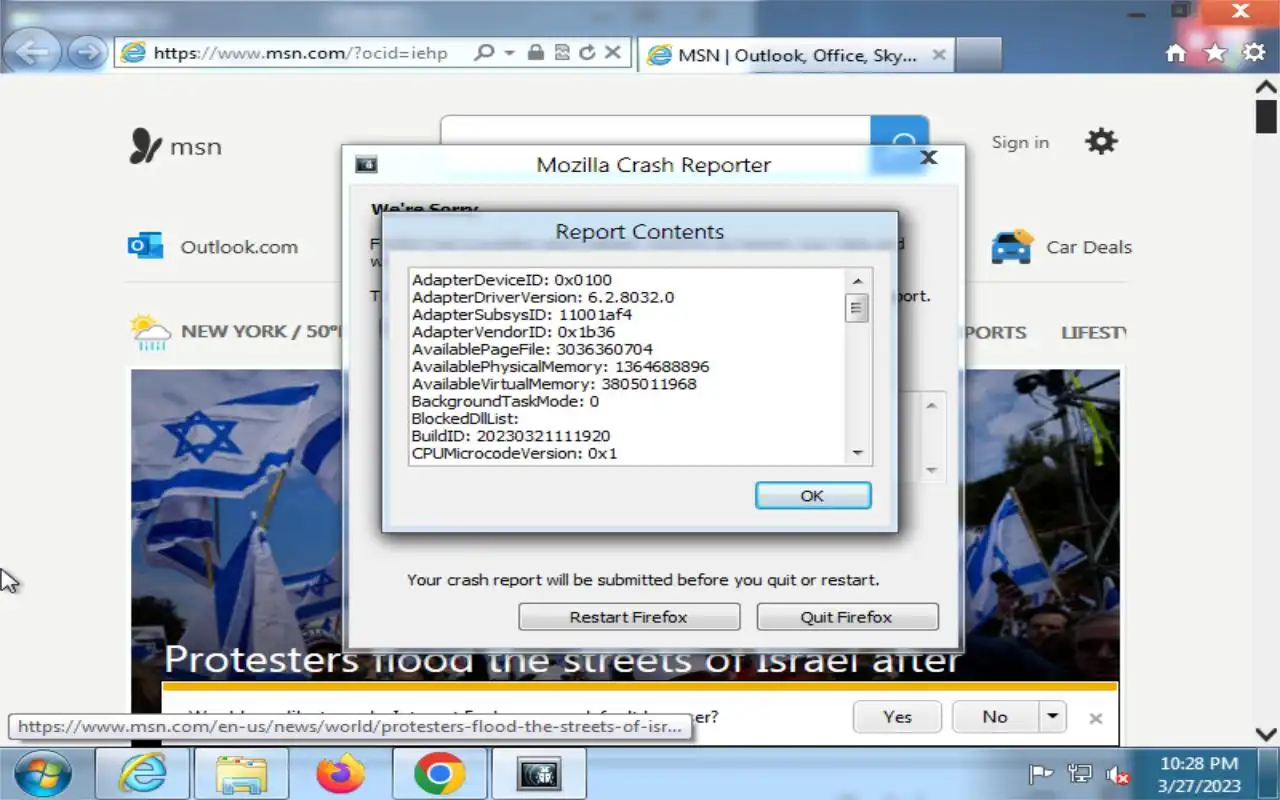Click the report contents scrollbar down arrow
Viewport: 1280px width, 800px height.
pos(857,453)
